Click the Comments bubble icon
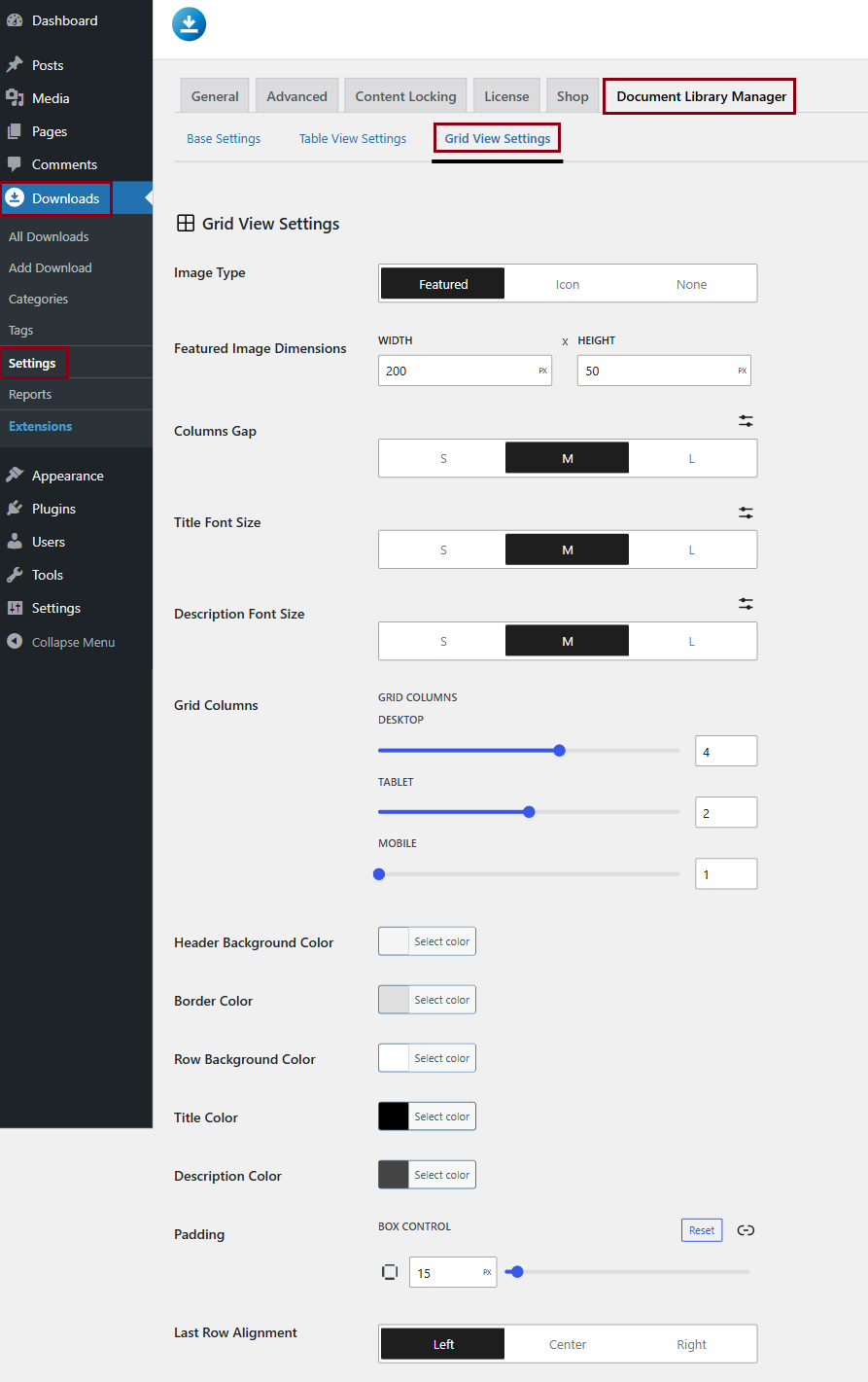 15,164
